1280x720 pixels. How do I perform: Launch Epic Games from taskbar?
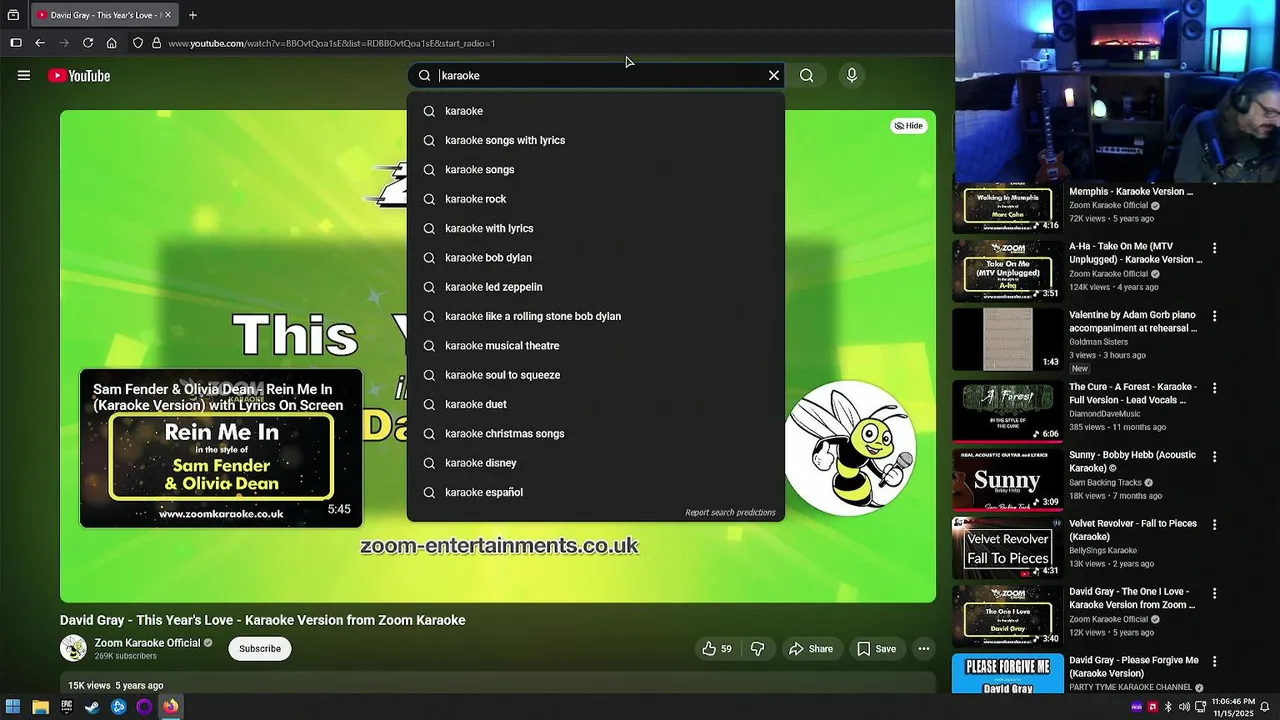tap(67, 707)
